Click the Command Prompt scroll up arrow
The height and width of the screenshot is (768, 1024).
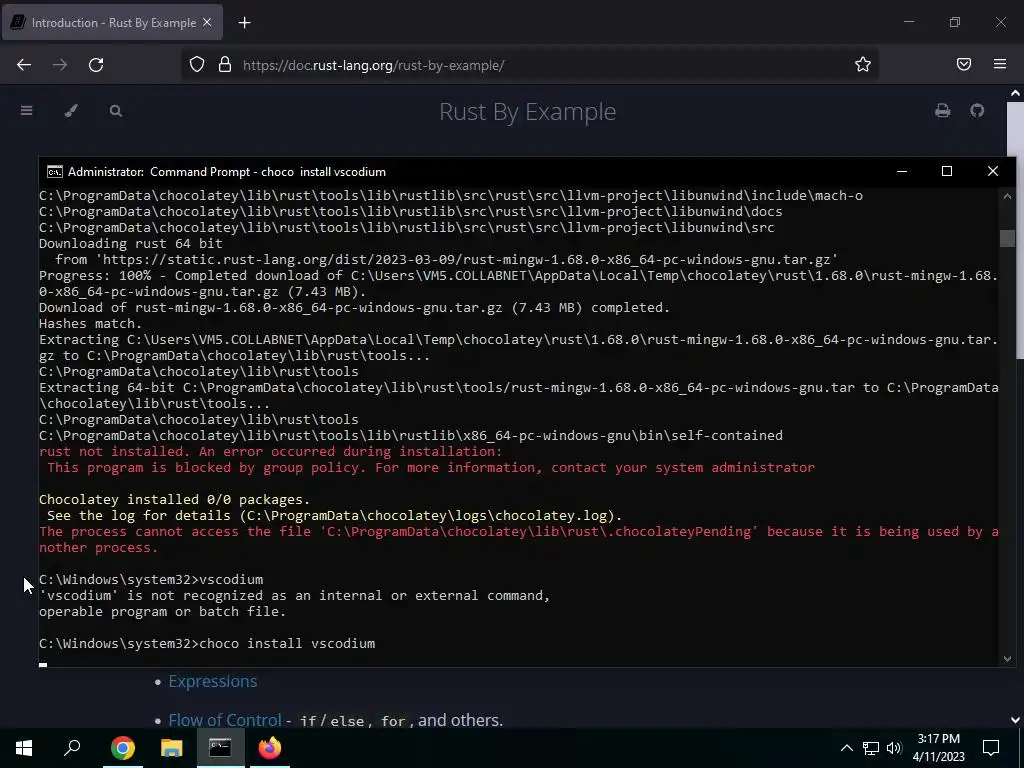[x=1007, y=195]
